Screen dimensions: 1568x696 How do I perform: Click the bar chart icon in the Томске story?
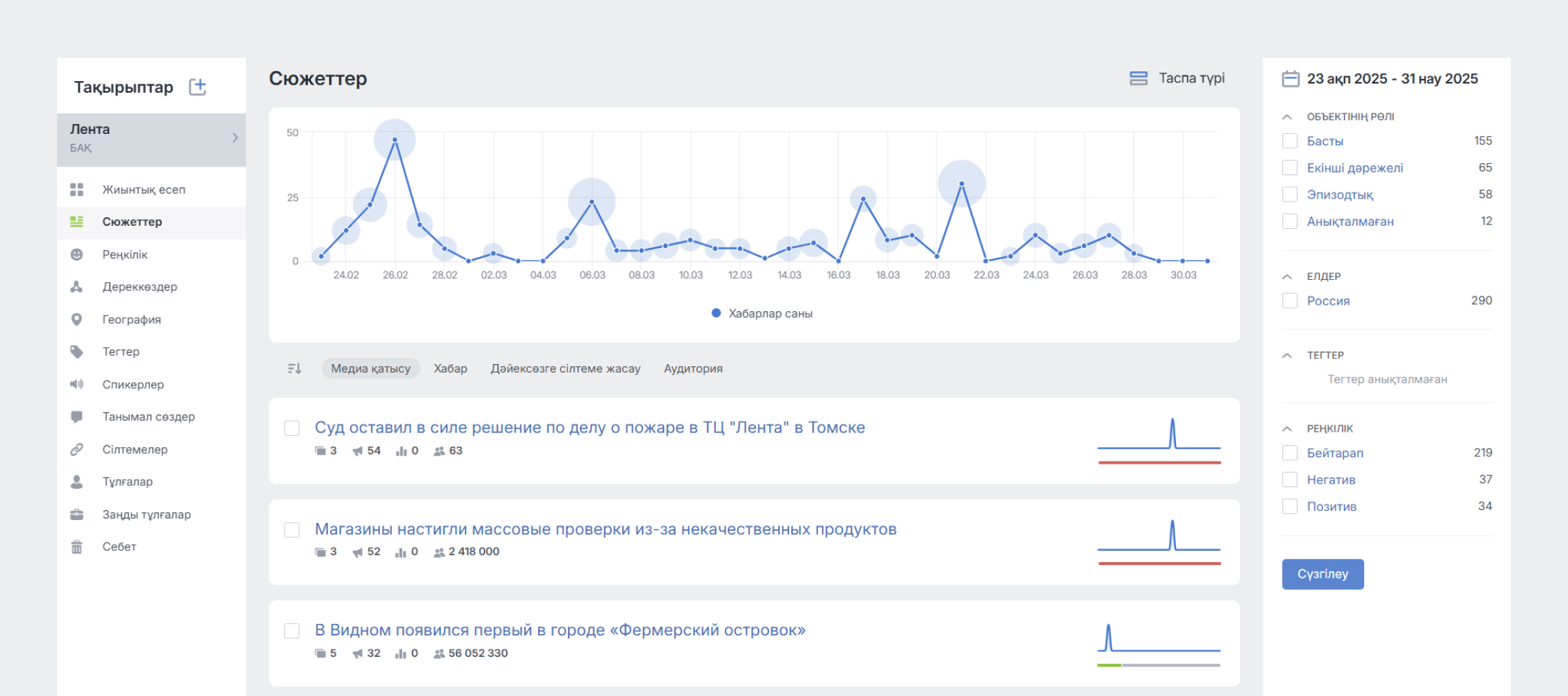401,451
